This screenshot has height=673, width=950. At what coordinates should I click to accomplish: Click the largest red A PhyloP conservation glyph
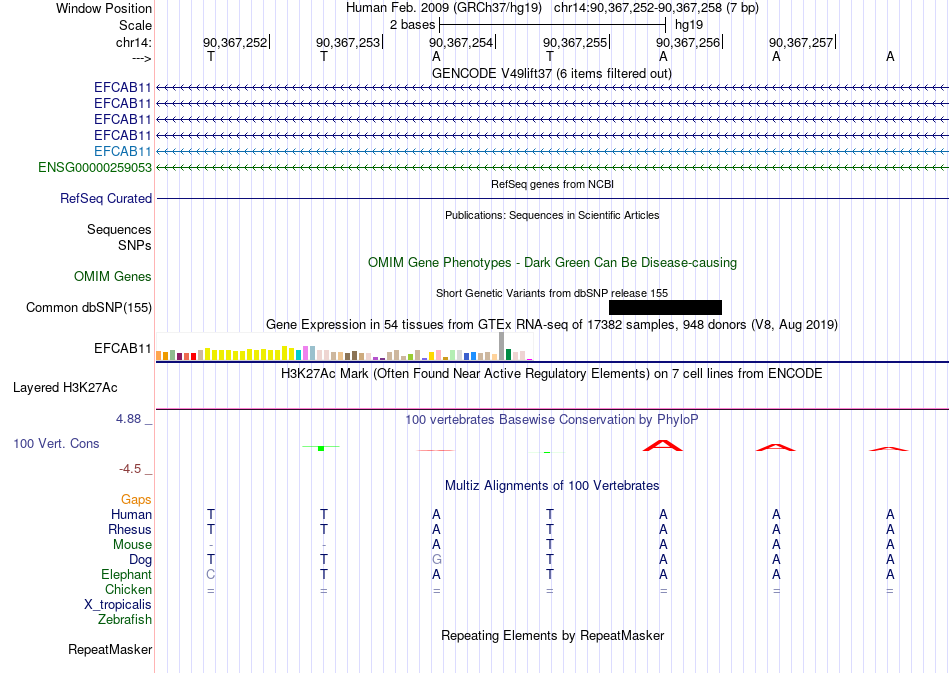(663, 445)
